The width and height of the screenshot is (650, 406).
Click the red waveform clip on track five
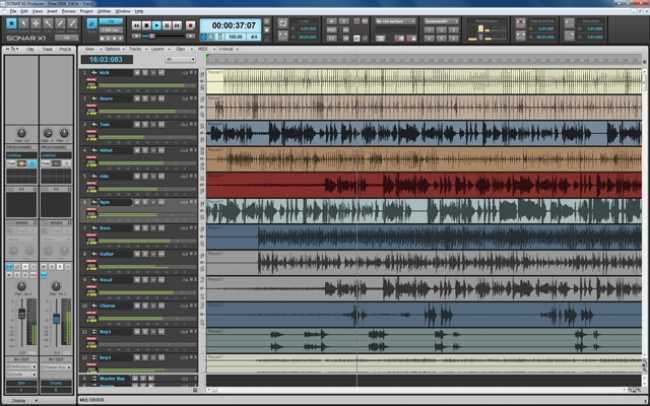coord(424,185)
